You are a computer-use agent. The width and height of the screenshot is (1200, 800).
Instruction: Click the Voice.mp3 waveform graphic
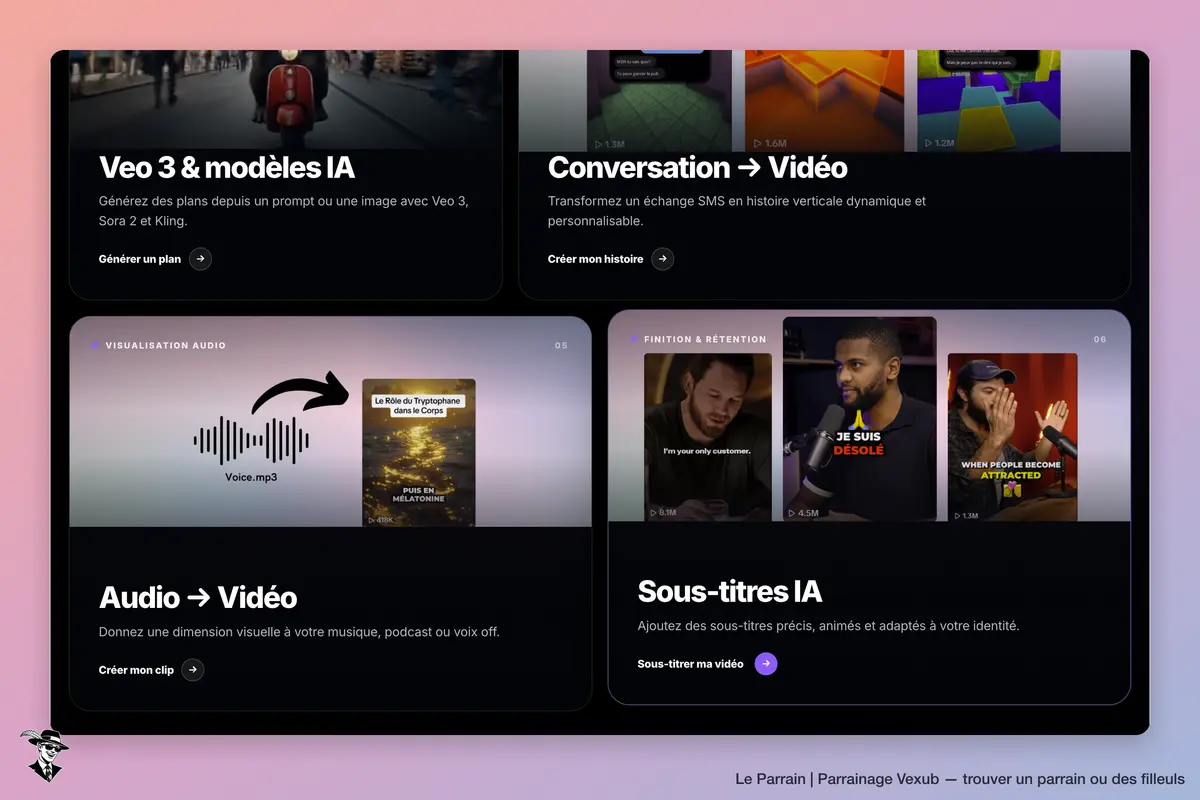[252, 442]
